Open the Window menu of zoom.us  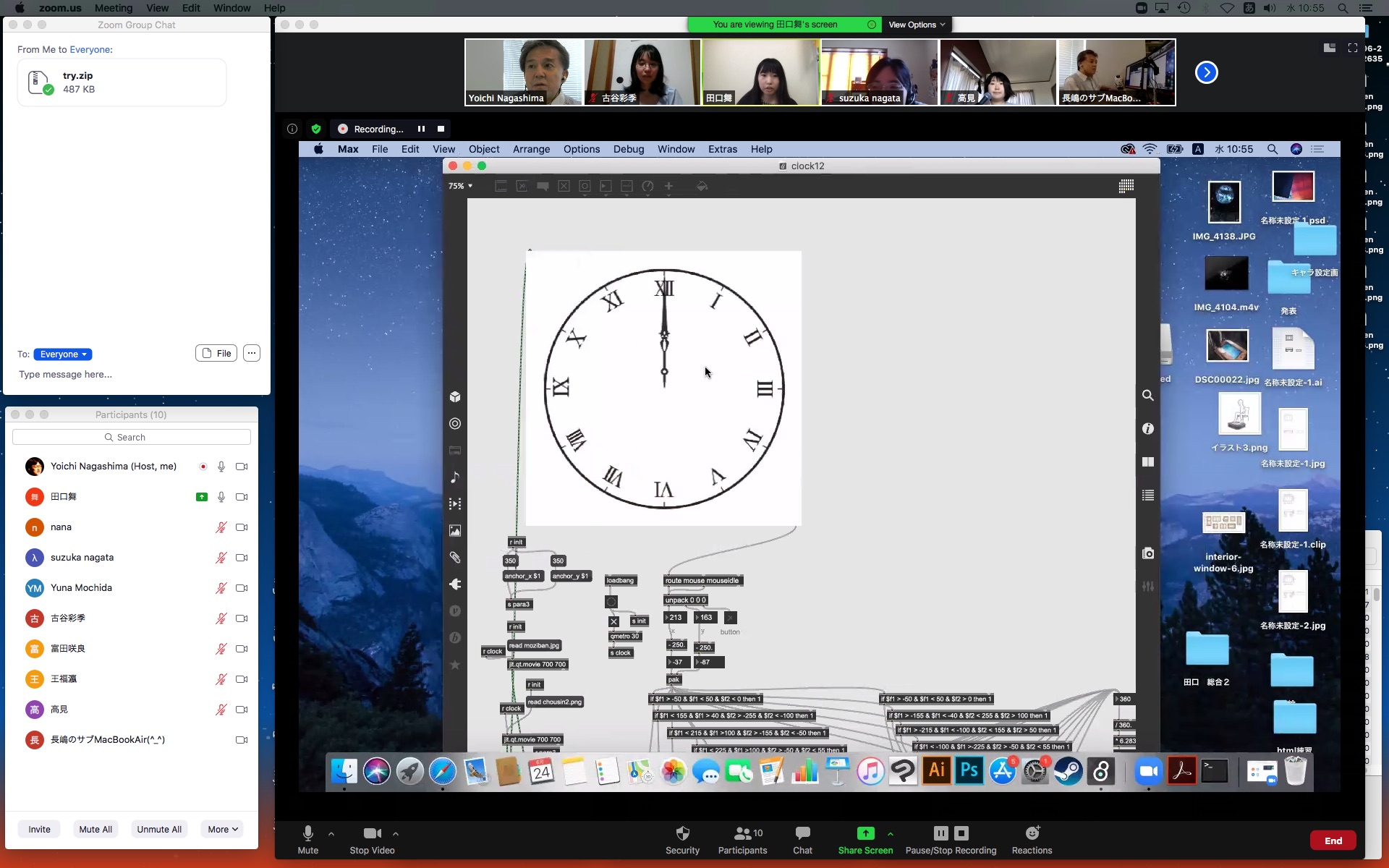(x=231, y=8)
